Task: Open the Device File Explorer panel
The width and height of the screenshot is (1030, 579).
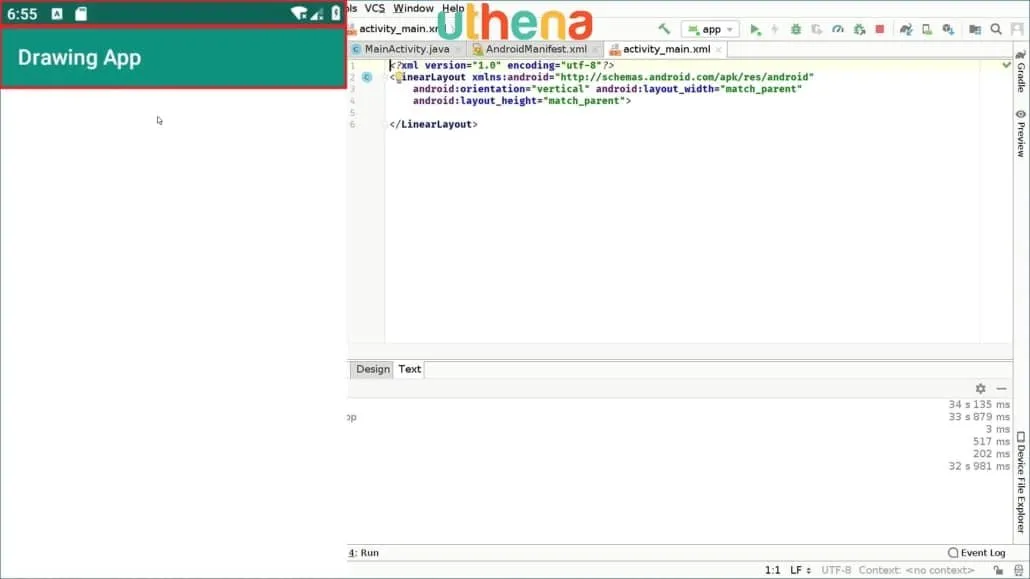Action: [x=1021, y=482]
